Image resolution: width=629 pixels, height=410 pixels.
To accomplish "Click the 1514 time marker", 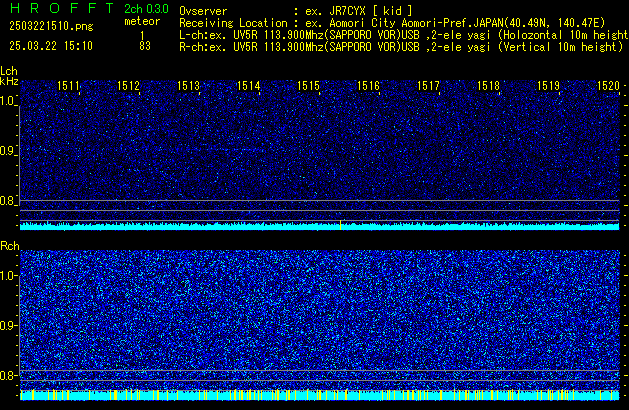I will click(249, 86).
